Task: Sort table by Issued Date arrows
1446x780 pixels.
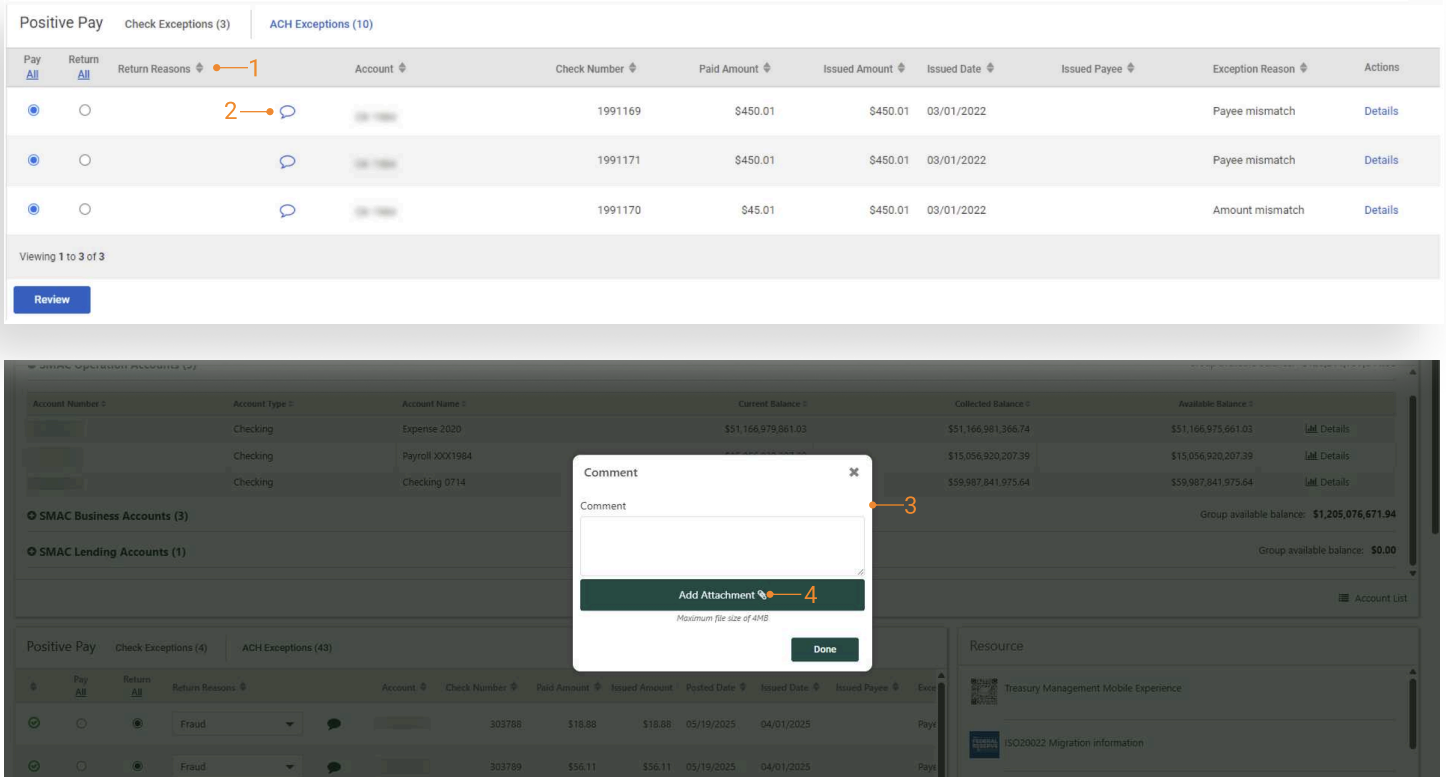Action: pyautogui.click(x=990, y=69)
